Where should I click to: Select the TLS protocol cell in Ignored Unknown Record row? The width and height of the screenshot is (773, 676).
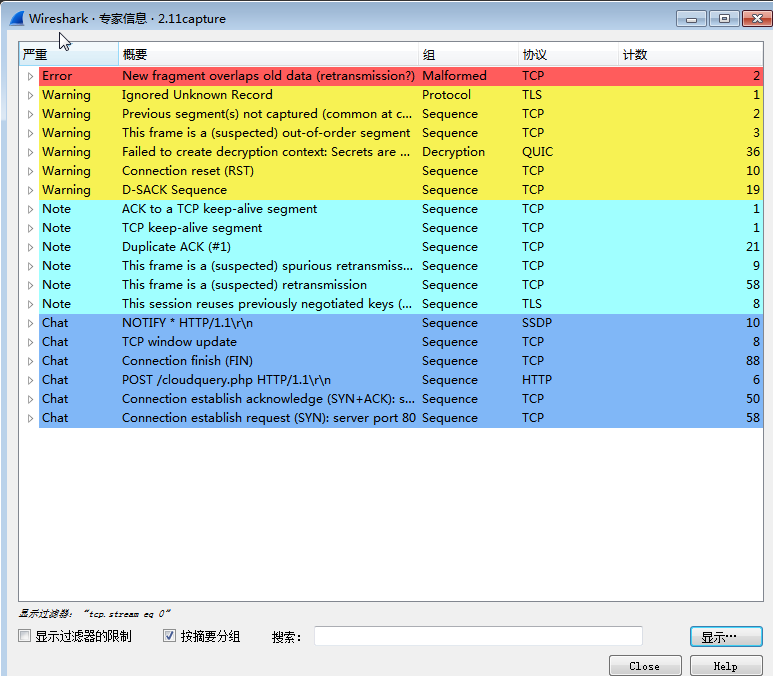532,95
